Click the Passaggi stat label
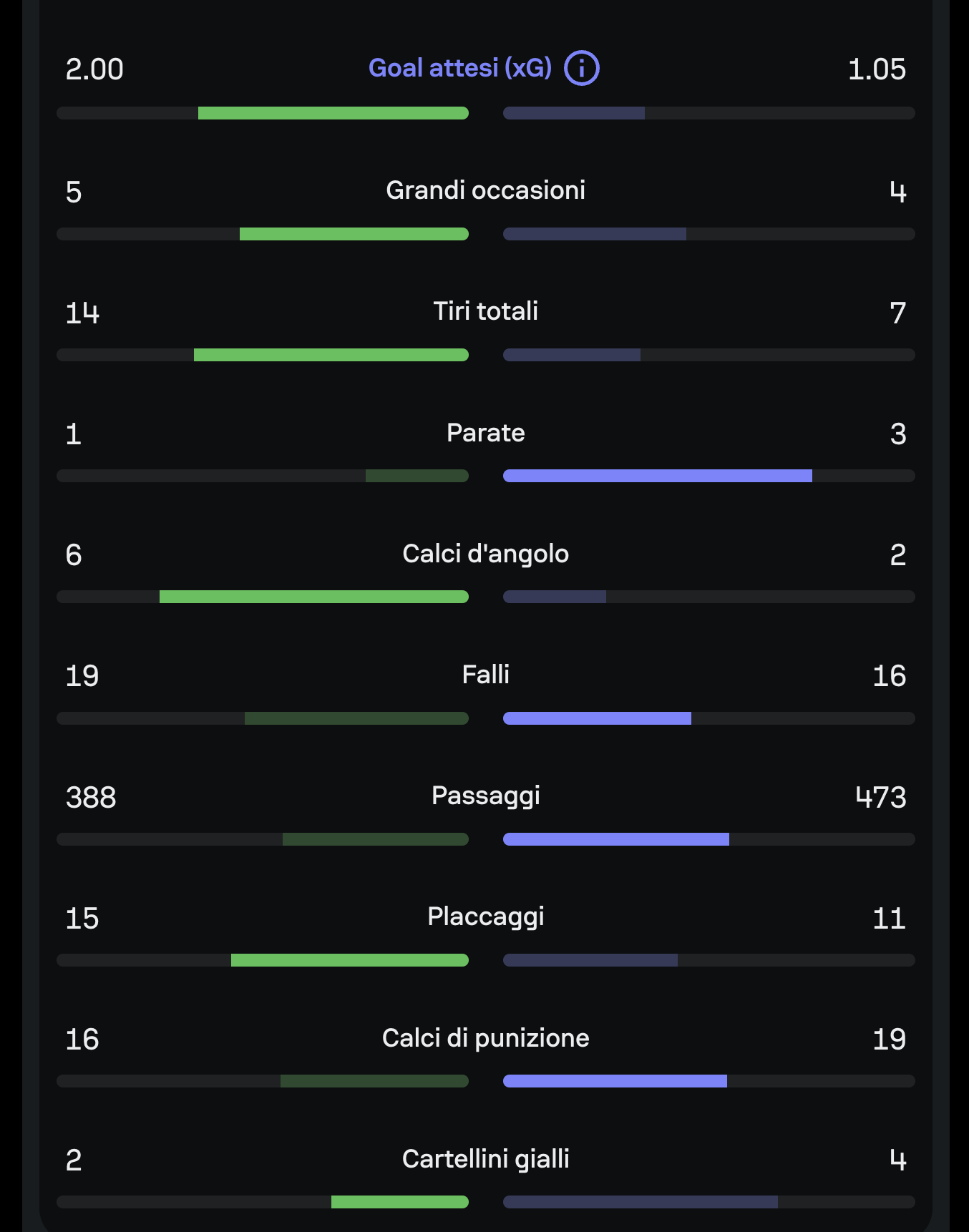This screenshot has height=1232, width=969. pyautogui.click(x=485, y=796)
